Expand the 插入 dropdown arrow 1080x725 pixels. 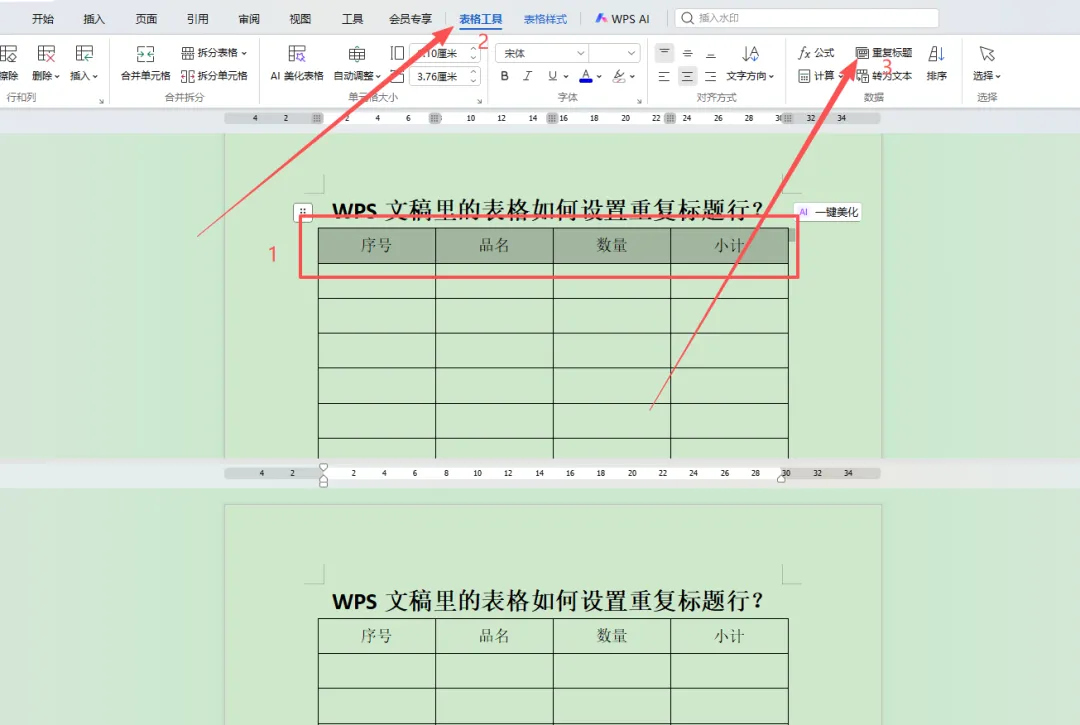click(95, 76)
